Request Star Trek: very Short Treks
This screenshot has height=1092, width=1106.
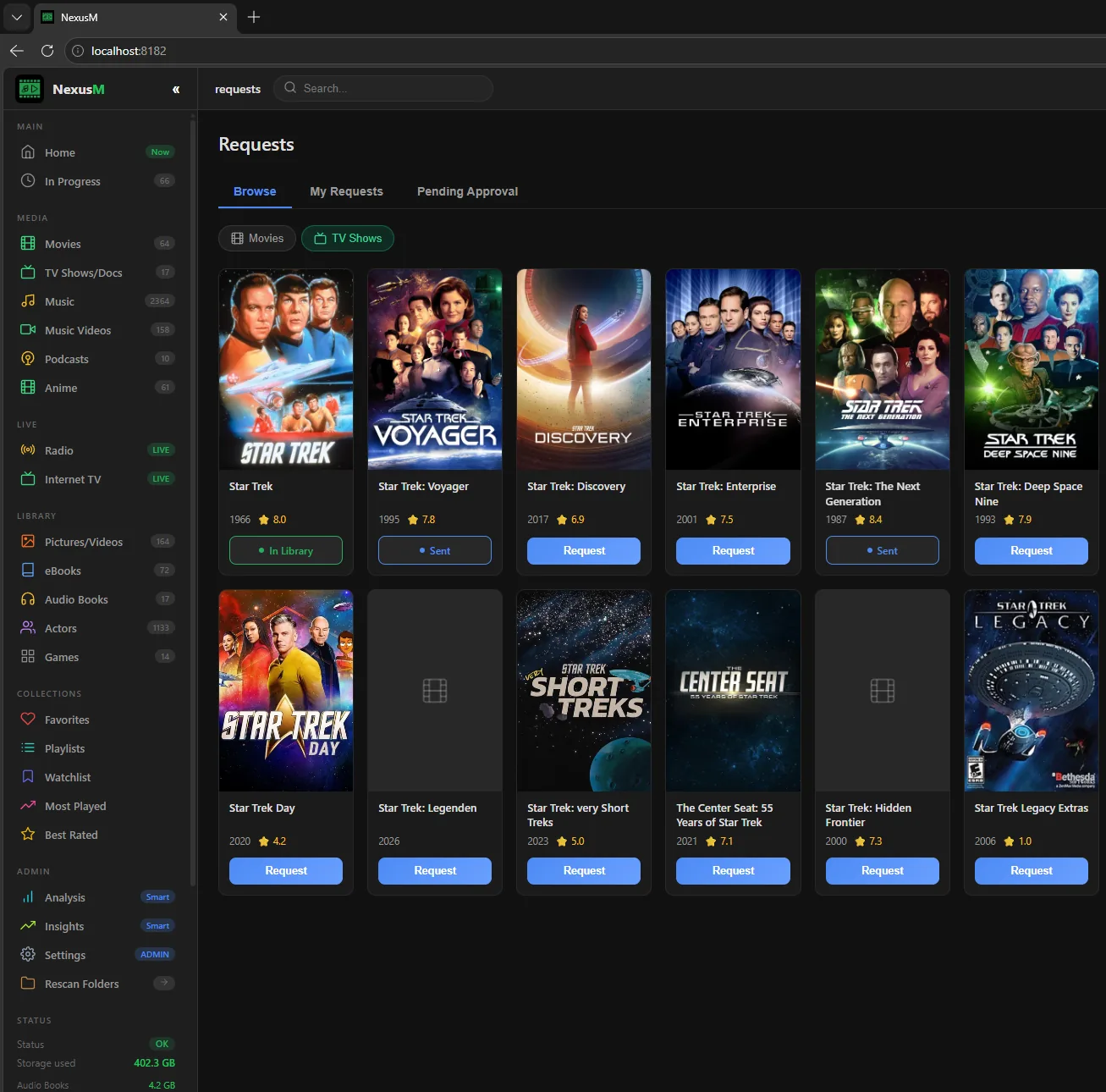(584, 871)
